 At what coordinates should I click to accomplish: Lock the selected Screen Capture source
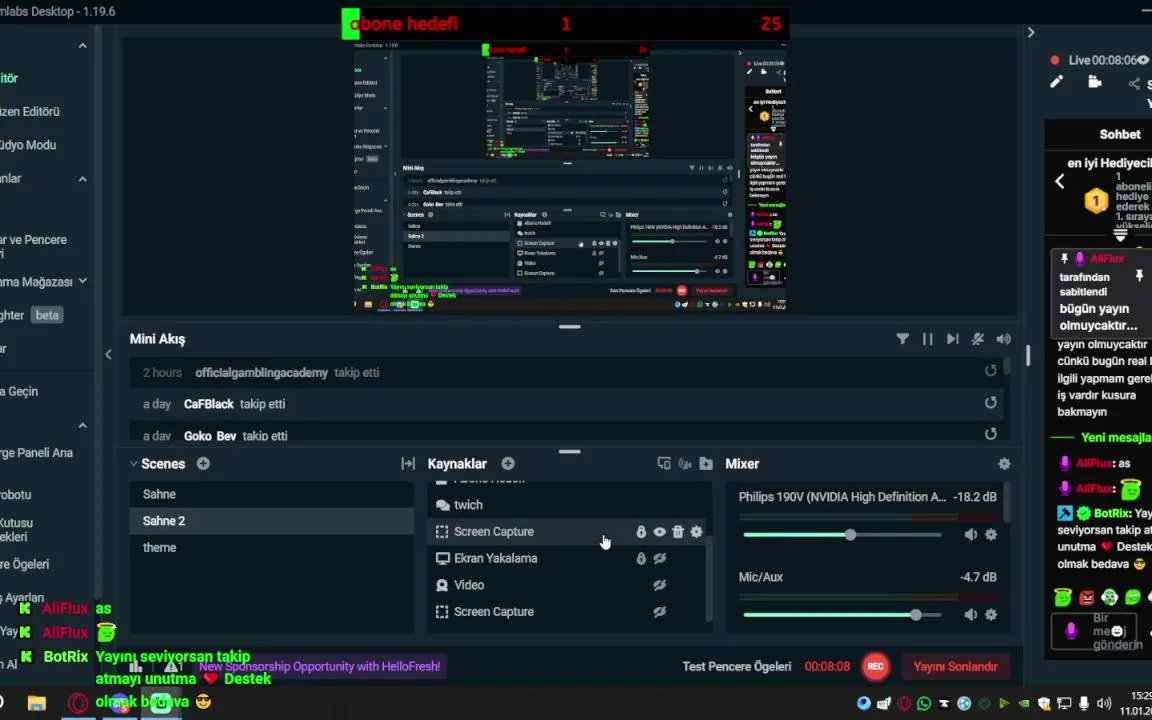click(641, 532)
